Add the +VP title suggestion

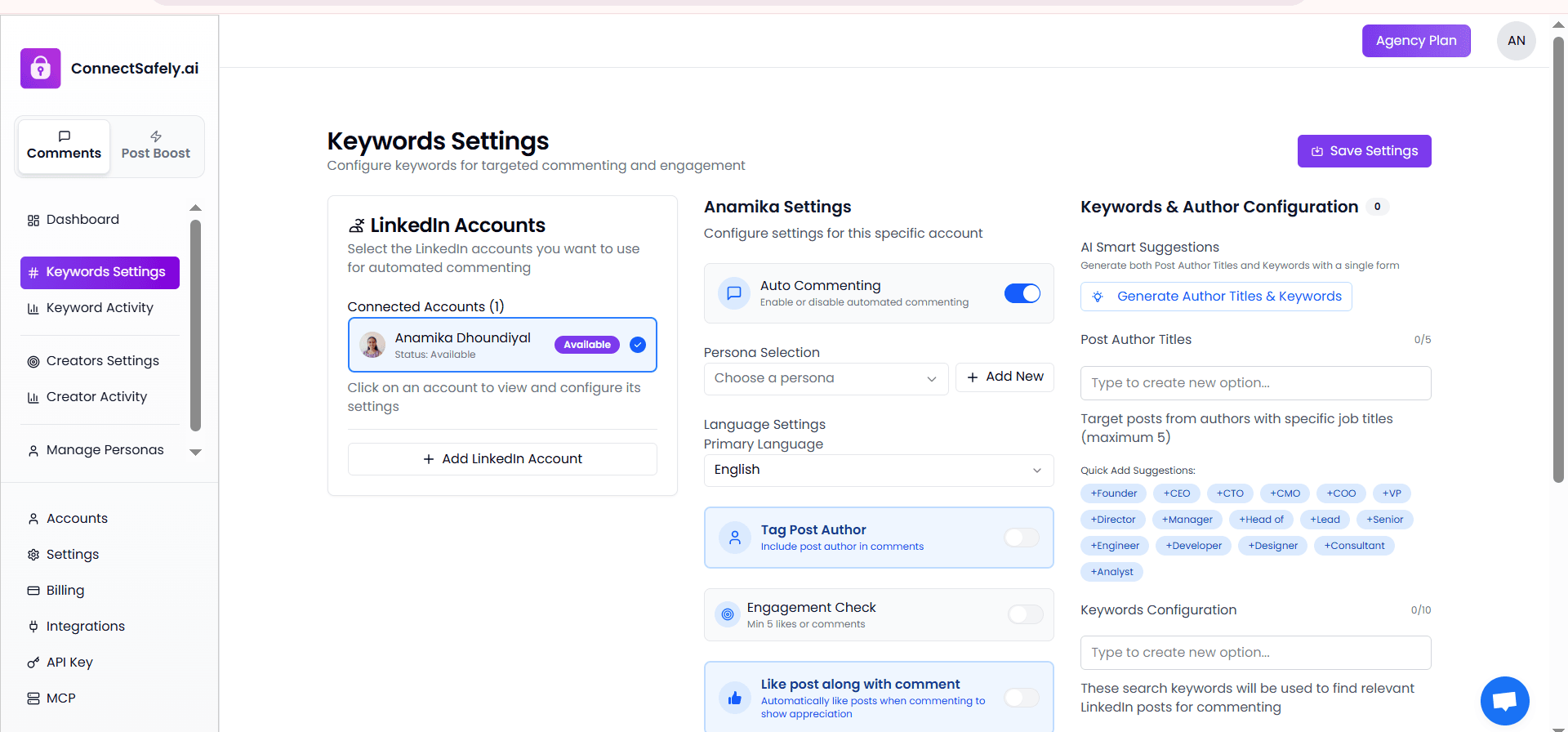click(1392, 493)
